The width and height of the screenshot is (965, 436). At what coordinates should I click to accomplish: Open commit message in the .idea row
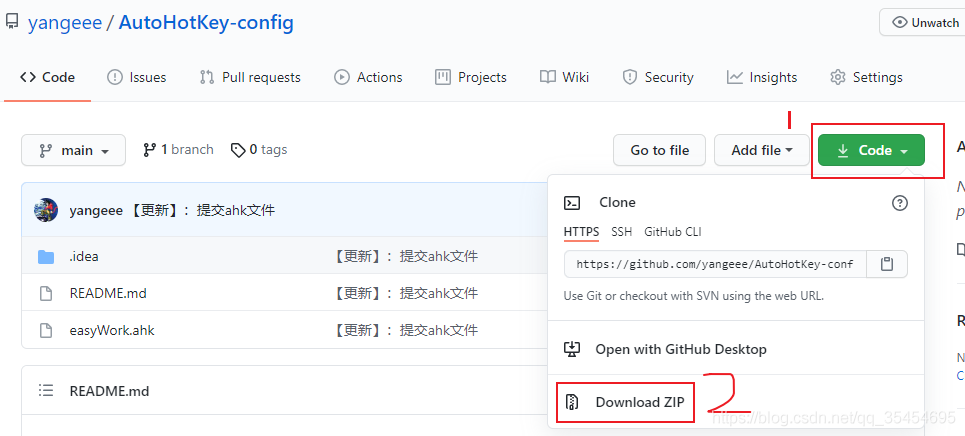point(404,256)
